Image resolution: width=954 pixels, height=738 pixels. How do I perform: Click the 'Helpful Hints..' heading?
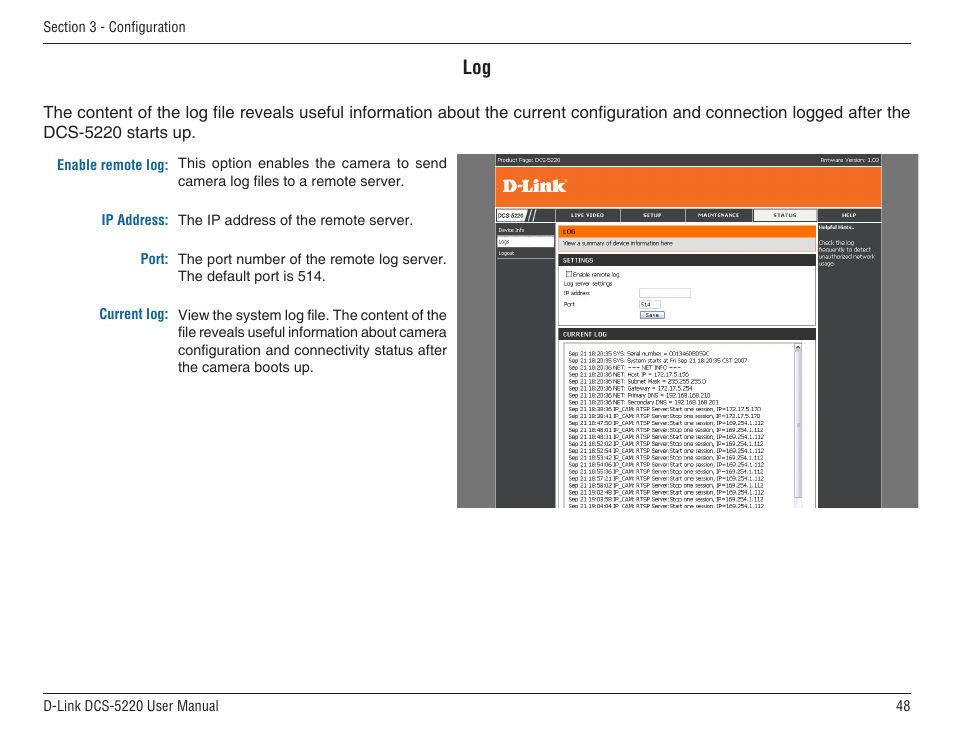coord(837,228)
